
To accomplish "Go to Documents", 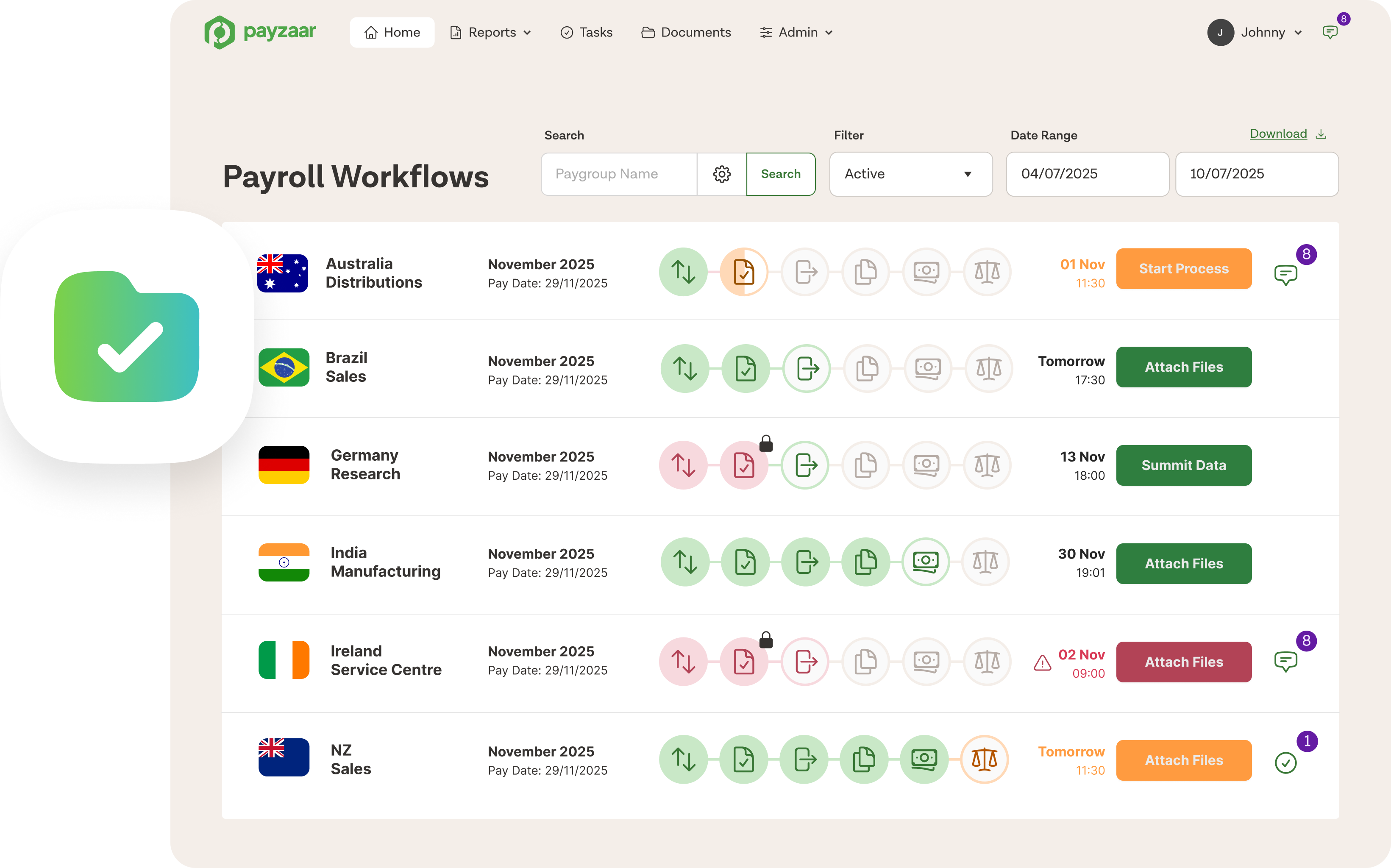I will [686, 32].
